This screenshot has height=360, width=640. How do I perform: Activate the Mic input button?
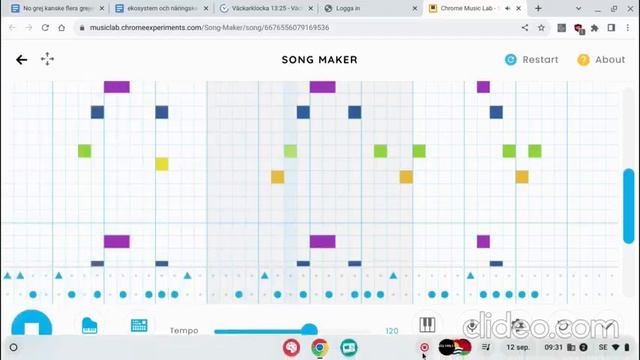[x=472, y=325]
